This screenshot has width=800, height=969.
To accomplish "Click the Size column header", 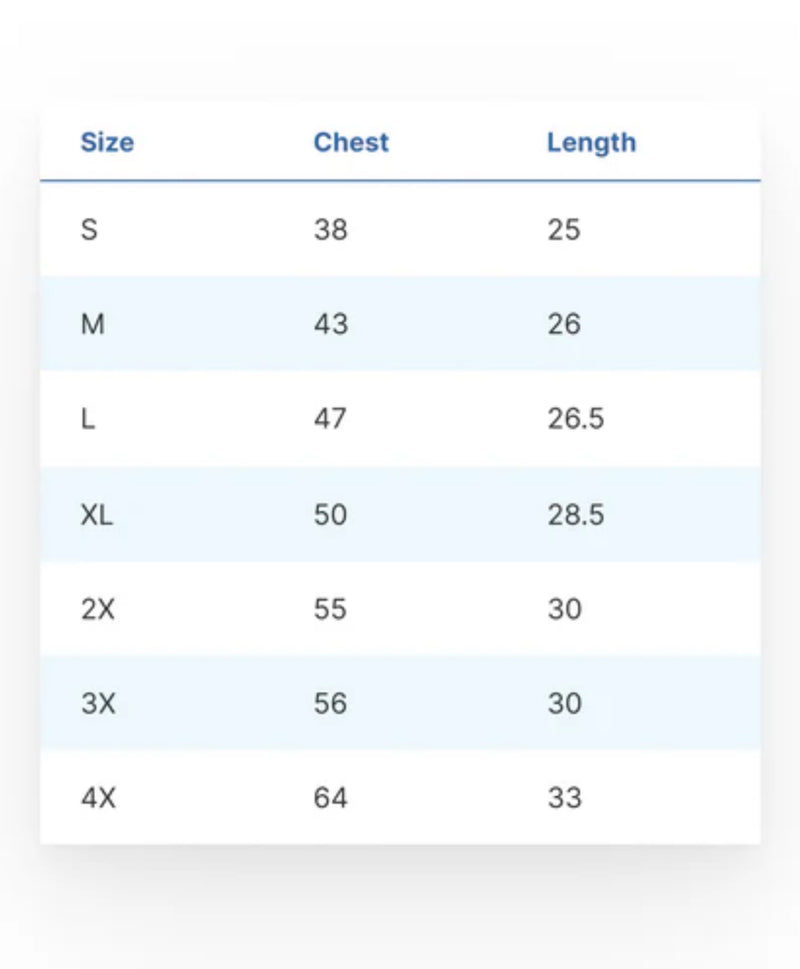I will coord(107,142).
